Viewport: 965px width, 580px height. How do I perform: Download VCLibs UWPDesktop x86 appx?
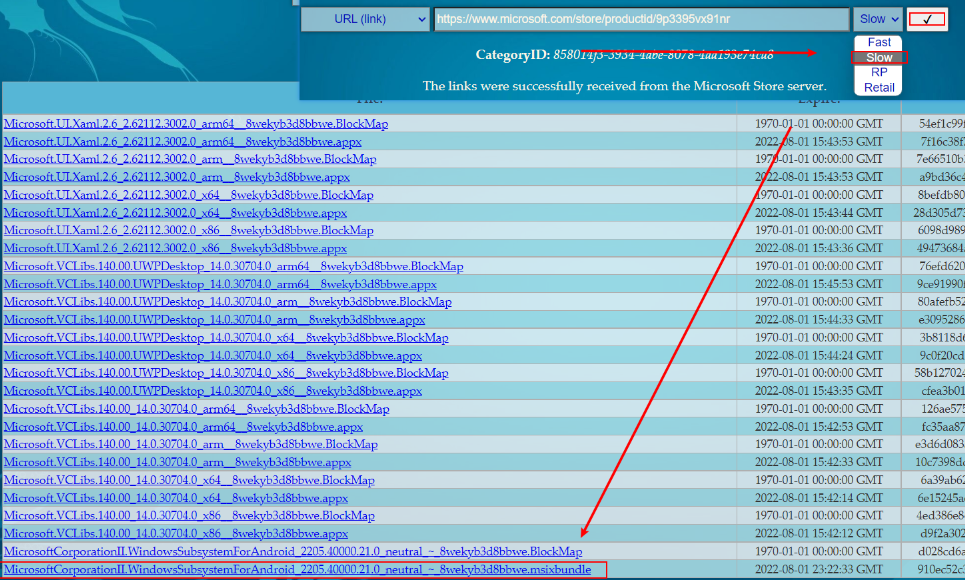pyautogui.click(x=213, y=391)
